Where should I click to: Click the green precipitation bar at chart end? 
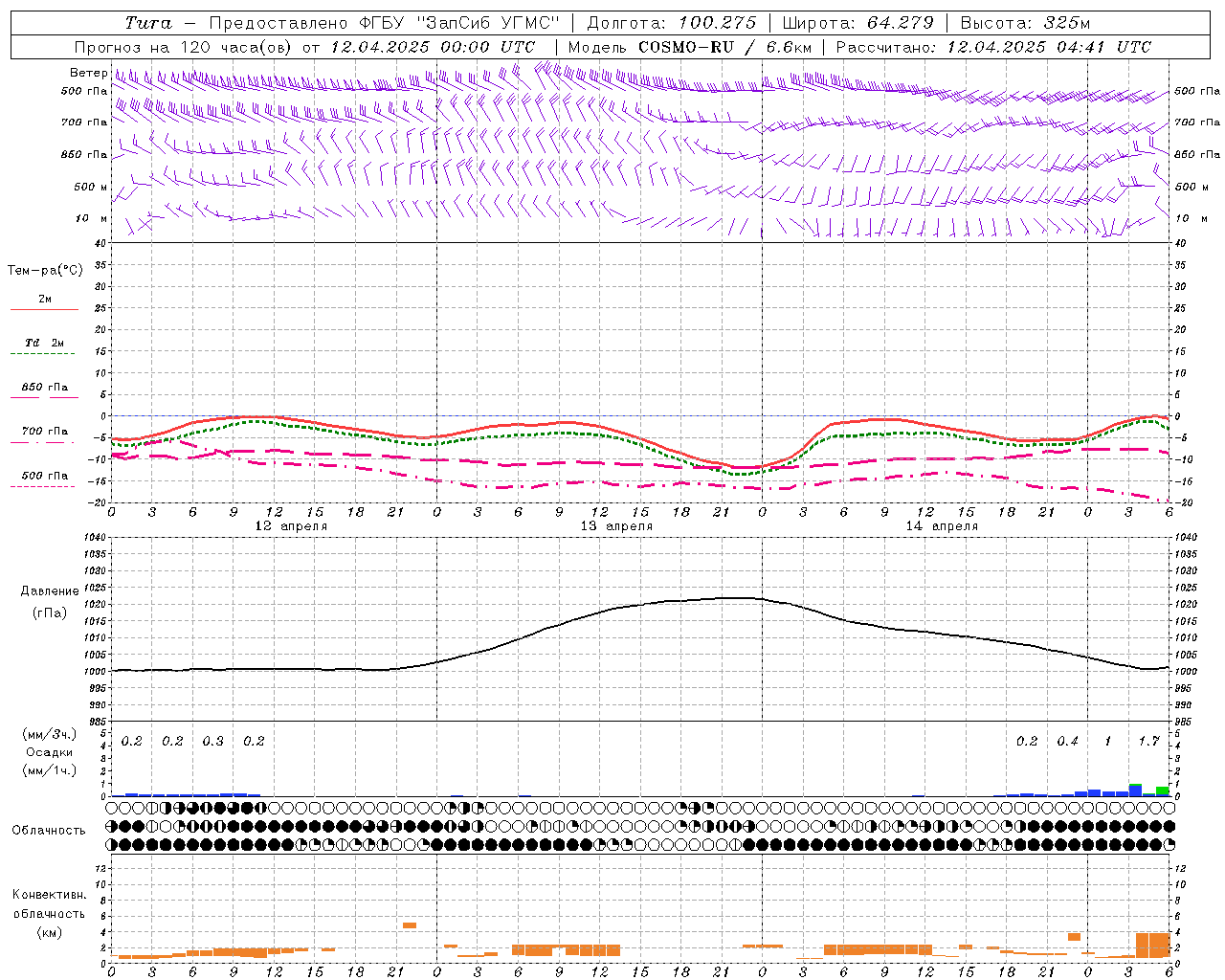tap(1162, 791)
